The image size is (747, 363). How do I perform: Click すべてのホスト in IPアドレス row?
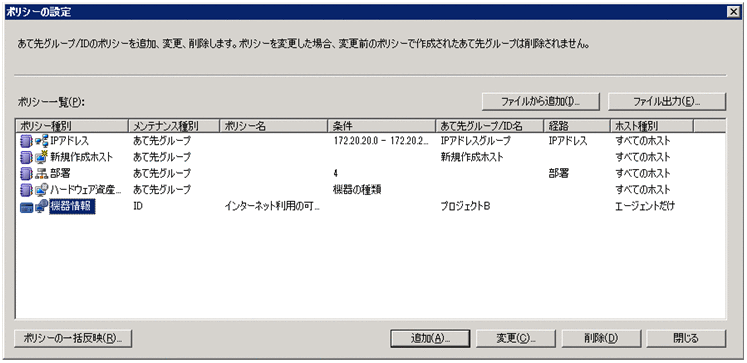click(x=643, y=141)
